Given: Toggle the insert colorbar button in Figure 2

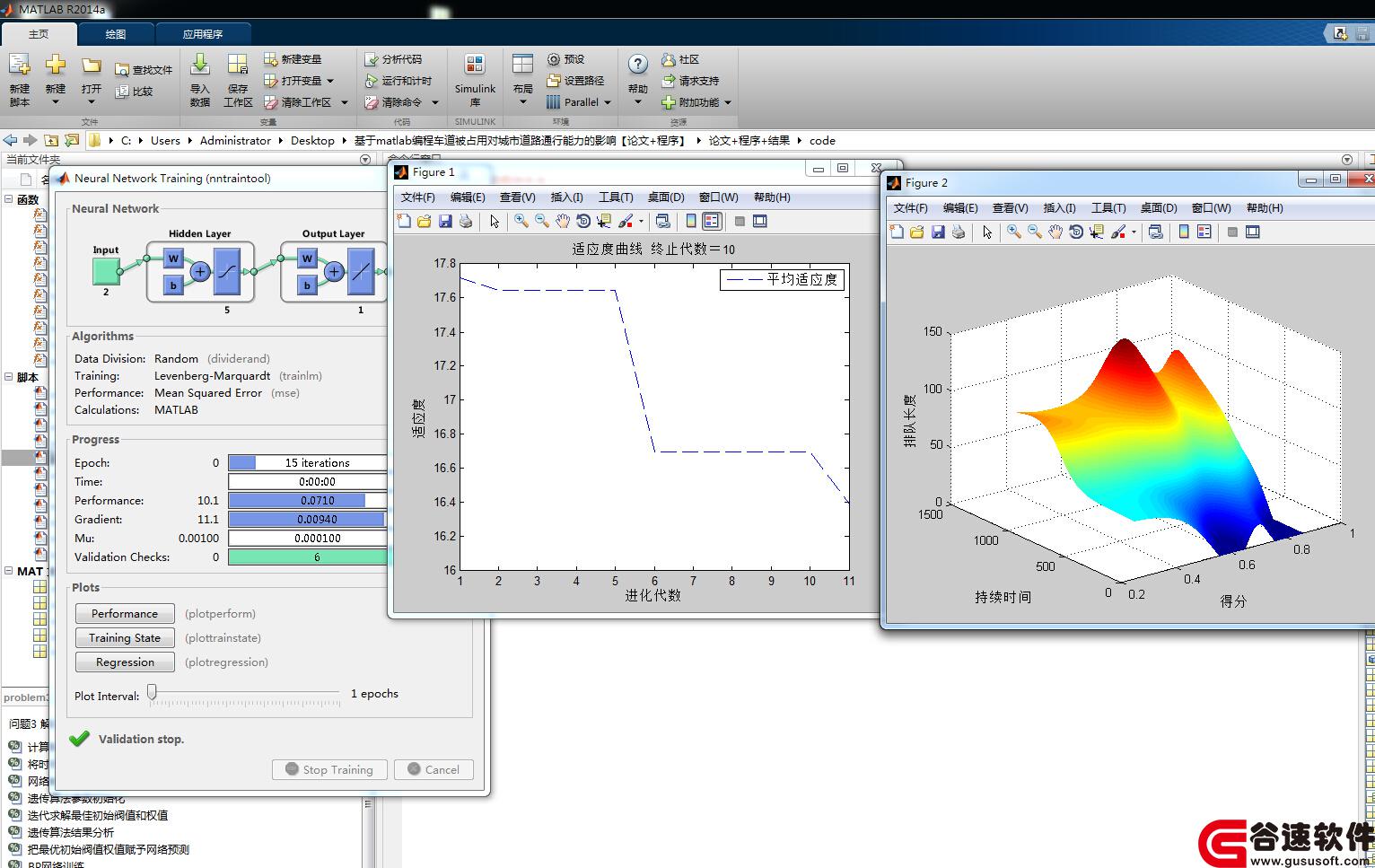Looking at the screenshot, I should (1184, 232).
